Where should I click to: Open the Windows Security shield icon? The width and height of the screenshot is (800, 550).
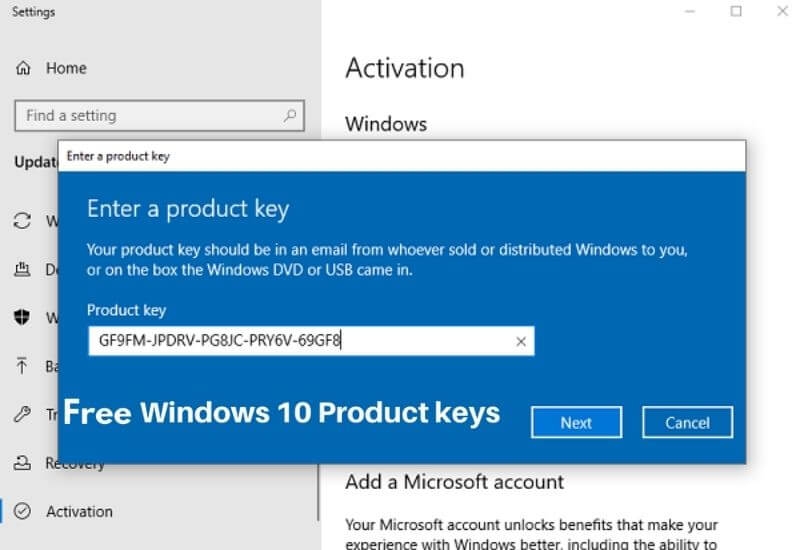(x=22, y=318)
